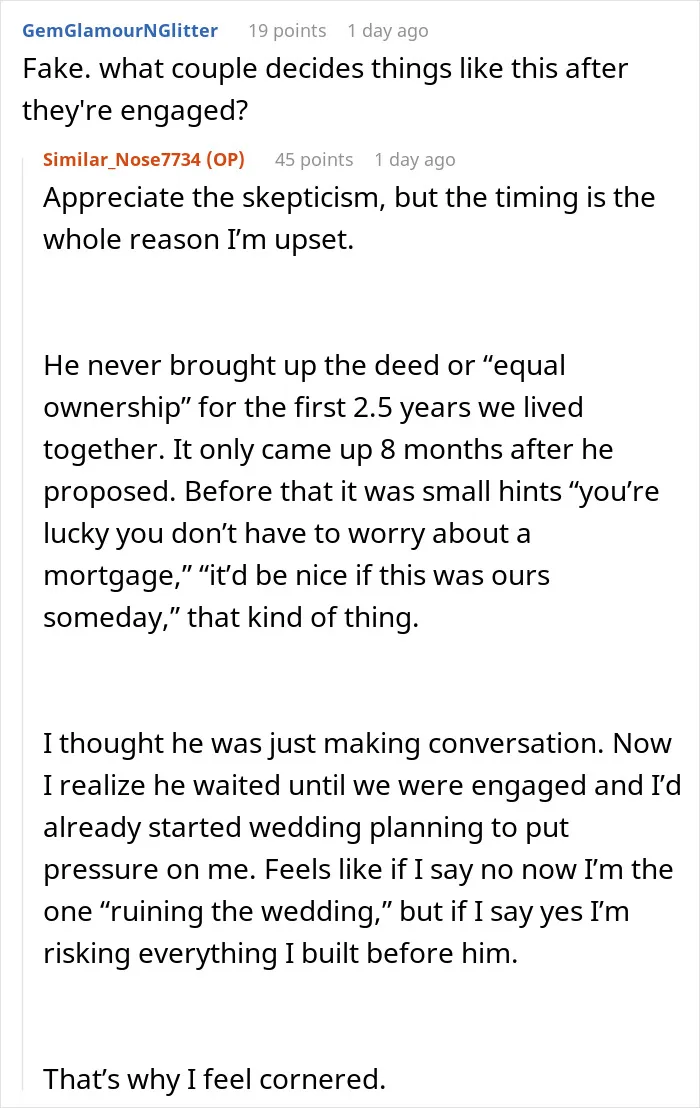Click the (OP) tag beside Similar_Nose7734
This screenshot has height=1108, width=700.
(225, 160)
